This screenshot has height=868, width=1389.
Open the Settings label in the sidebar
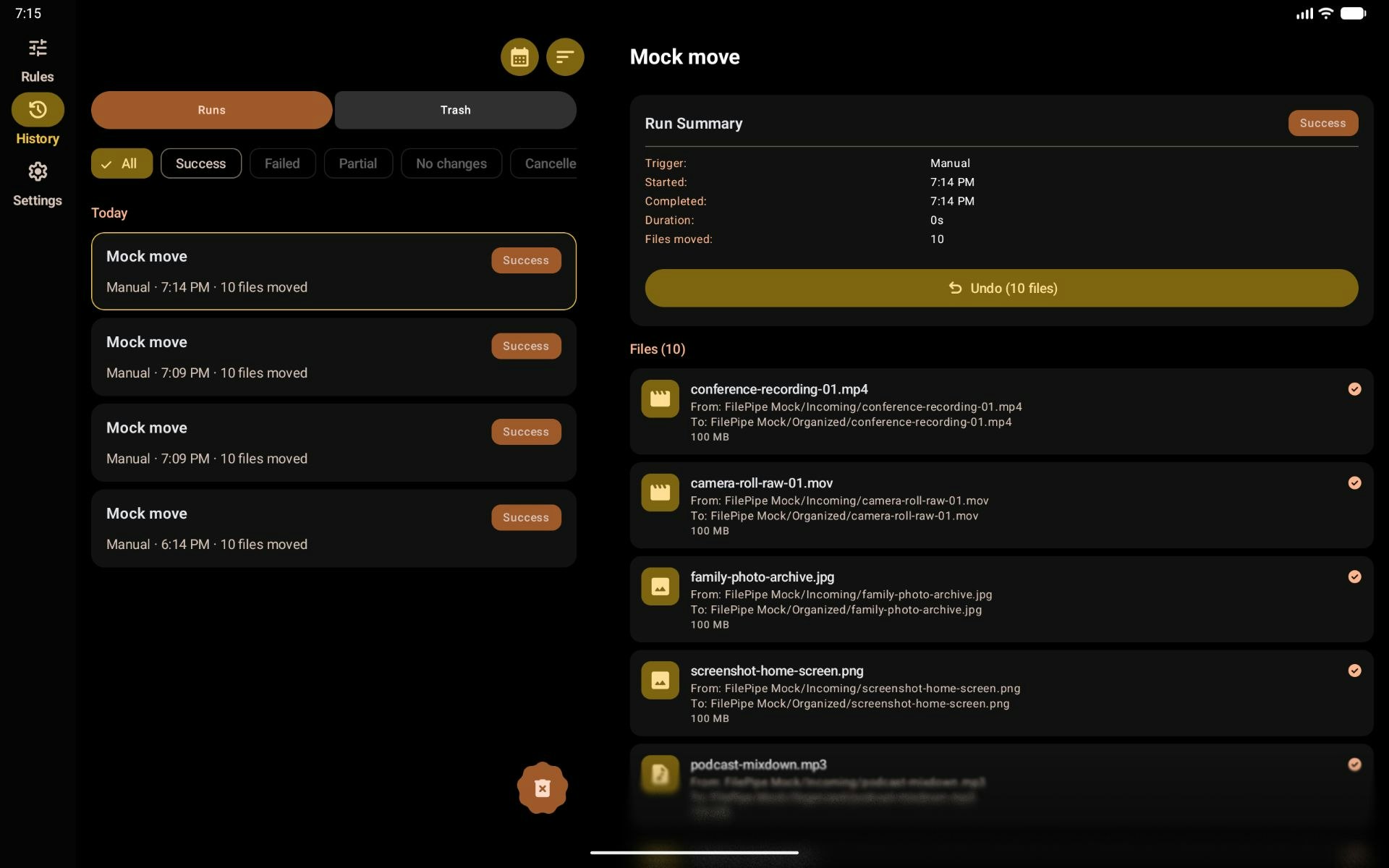click(x=38, y=200)
